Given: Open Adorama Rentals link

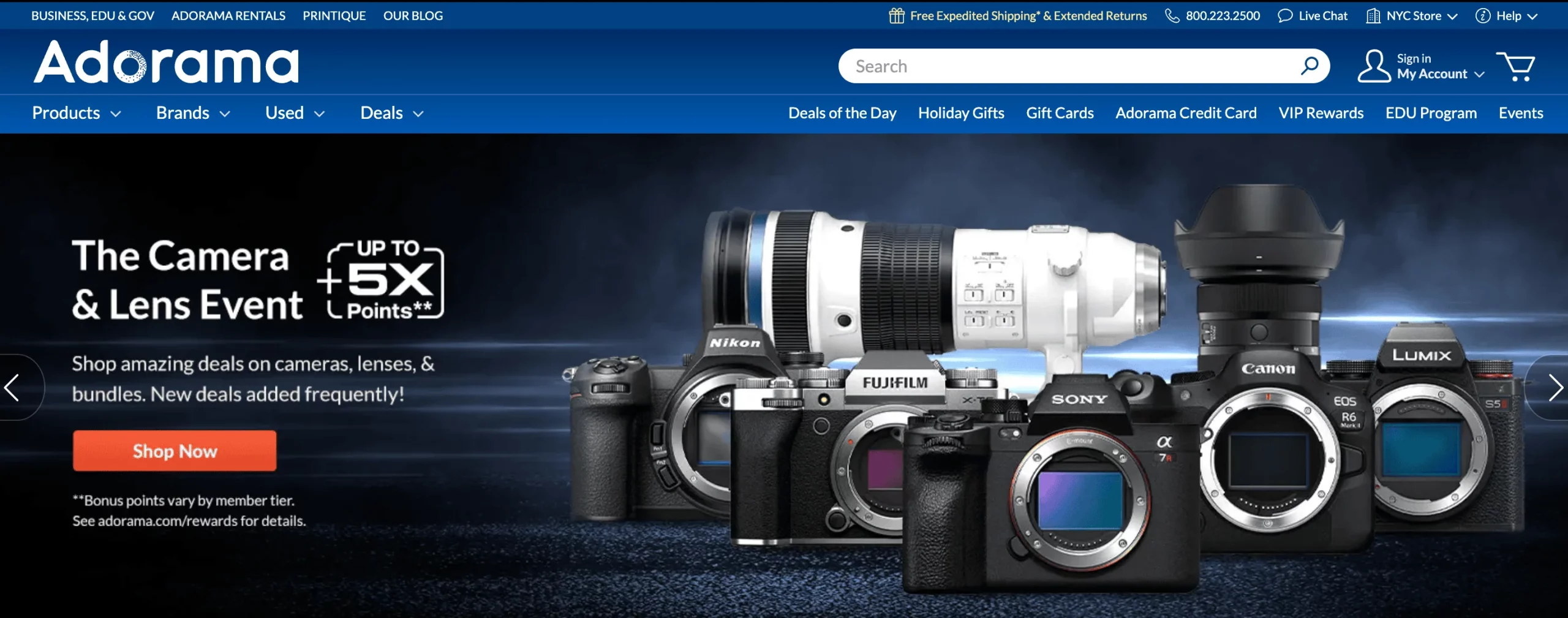Looking at the screenshot, I should (228, 16).
